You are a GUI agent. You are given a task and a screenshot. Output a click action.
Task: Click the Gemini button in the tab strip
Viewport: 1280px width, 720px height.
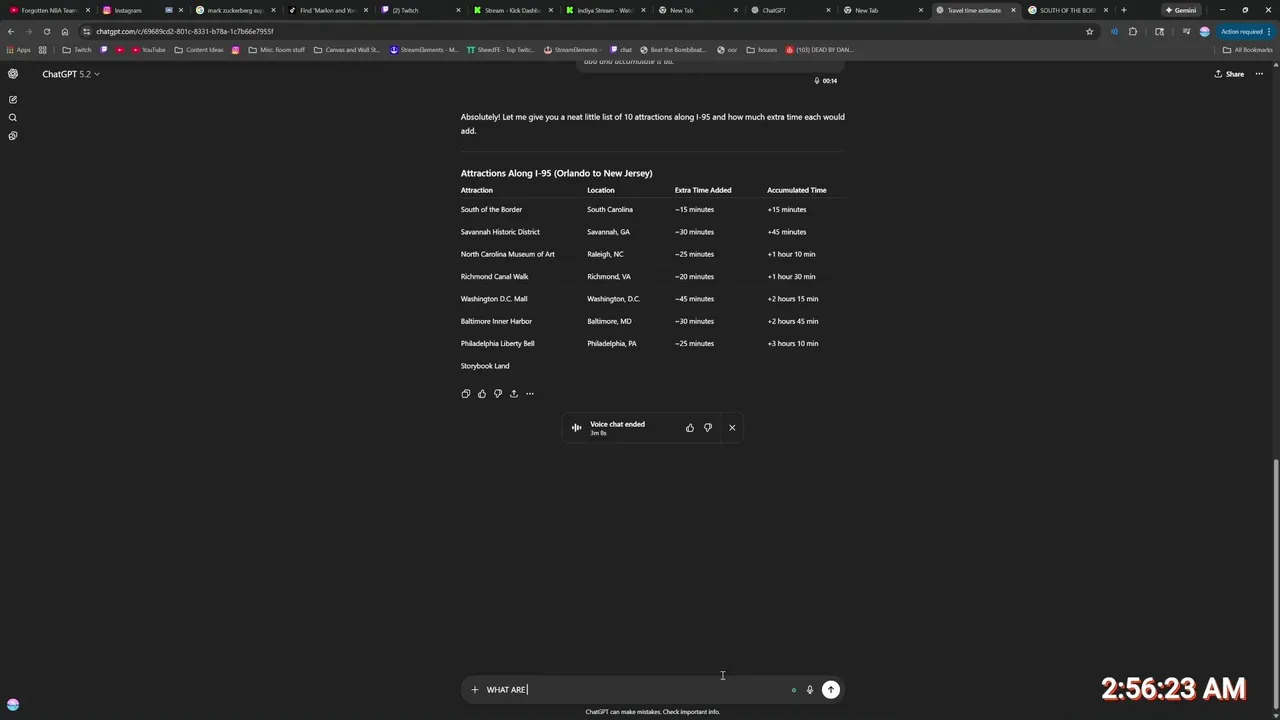point(1181,10)
